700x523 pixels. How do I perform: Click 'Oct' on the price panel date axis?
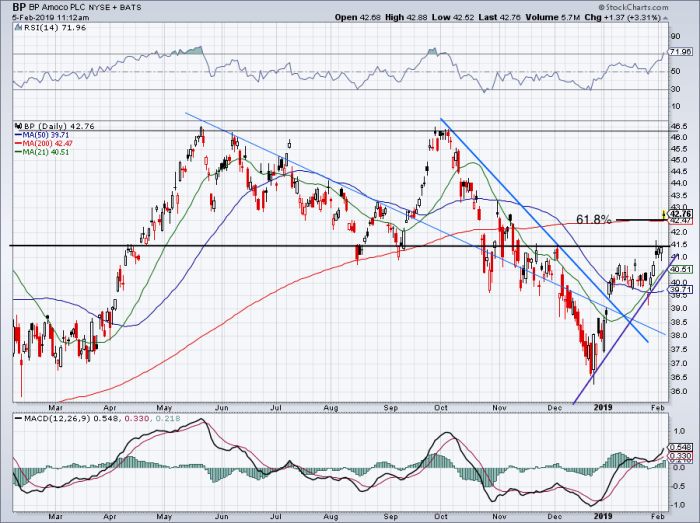point(441,407)
